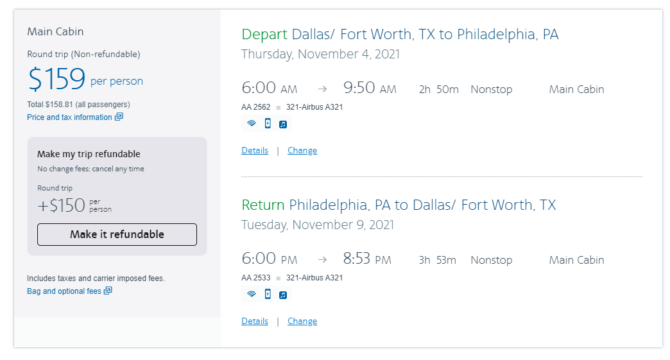Click flight number AA 2562
This screenshot has height=360, width=670.
[x=256, y=107]
